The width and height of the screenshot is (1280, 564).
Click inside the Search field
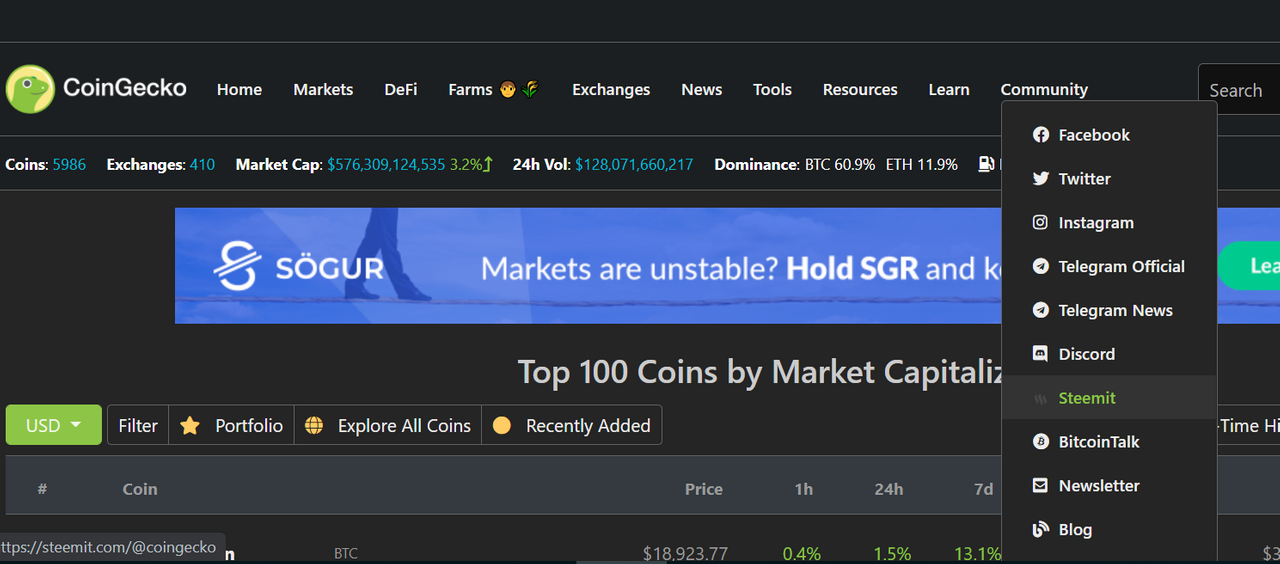coord(1239,90)
